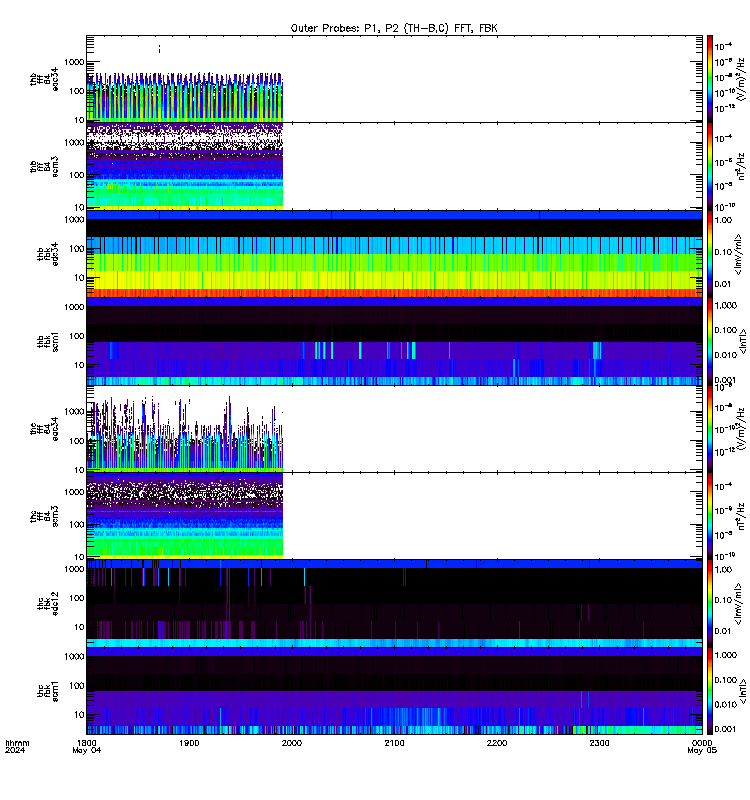Click the <|nT|> unit label by thb fbk scm1
Viewport: 750px width, 800px height.
(x=743, y=341)
